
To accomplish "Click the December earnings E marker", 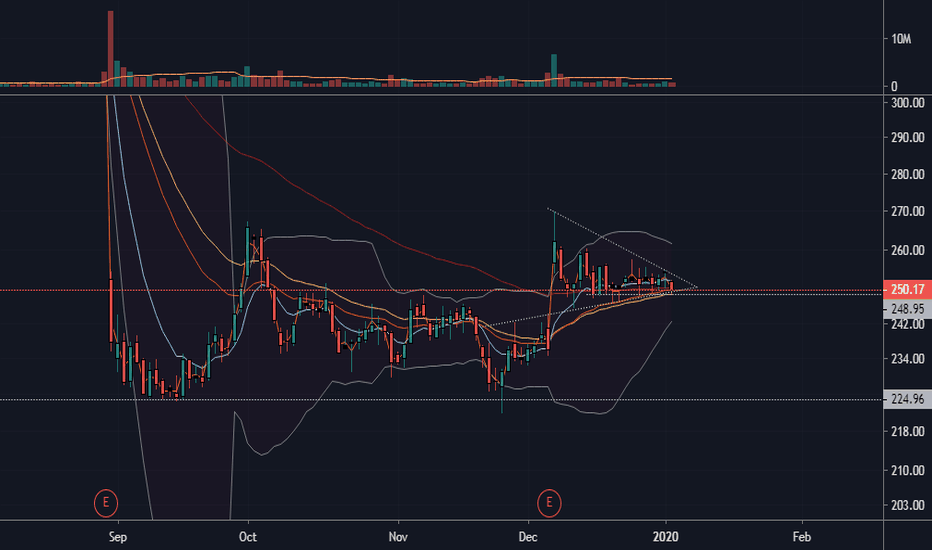I will [549, 503].
